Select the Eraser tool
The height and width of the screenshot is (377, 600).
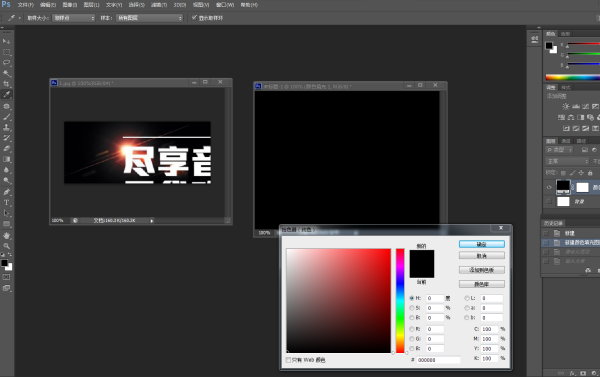tap(7, 149)
